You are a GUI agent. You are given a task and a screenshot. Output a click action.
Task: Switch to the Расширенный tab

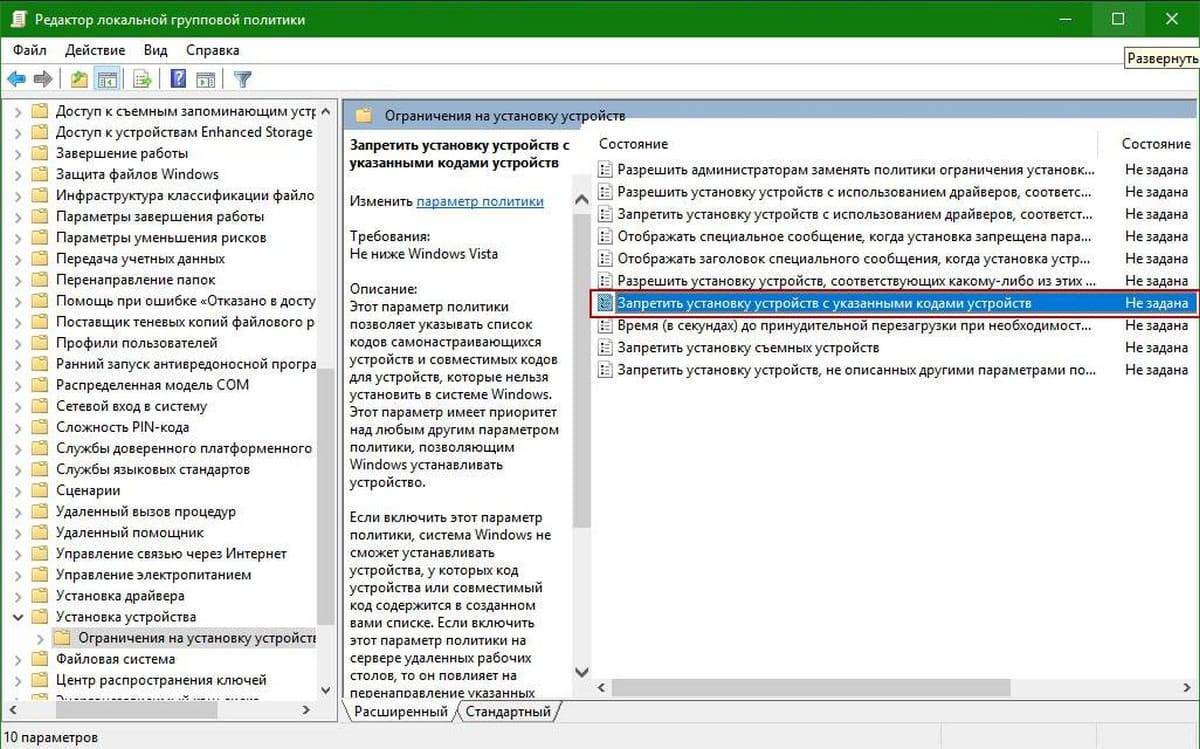pyautogui.click(x=402, y=712)
